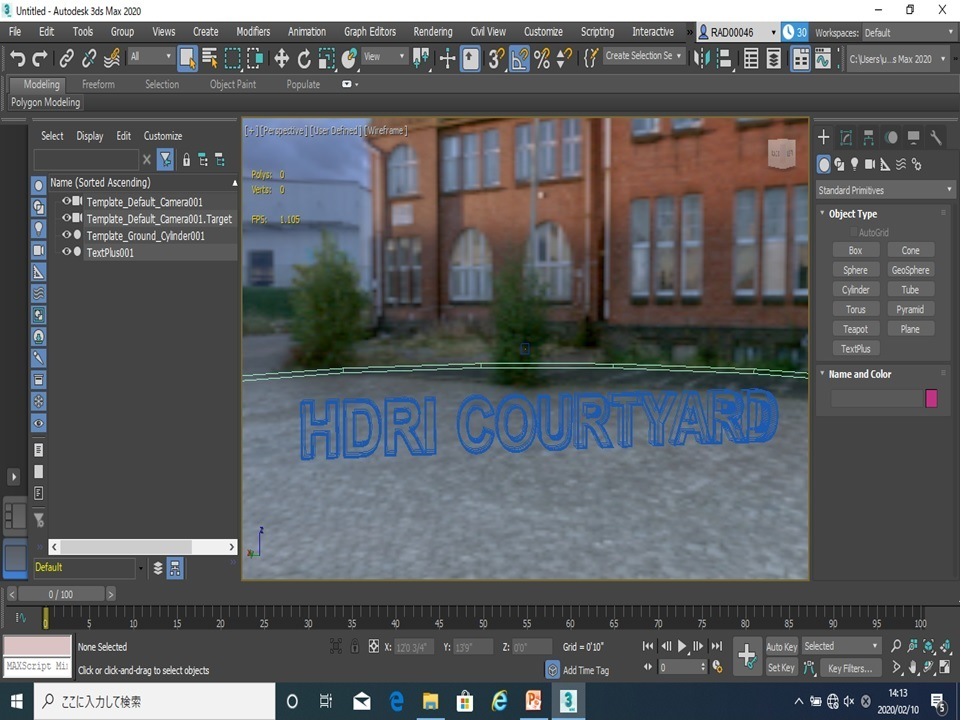The height and width of the screenshot is (720, 961).
Task: Click the Play Animation button
Action: [x=682, y=646]
